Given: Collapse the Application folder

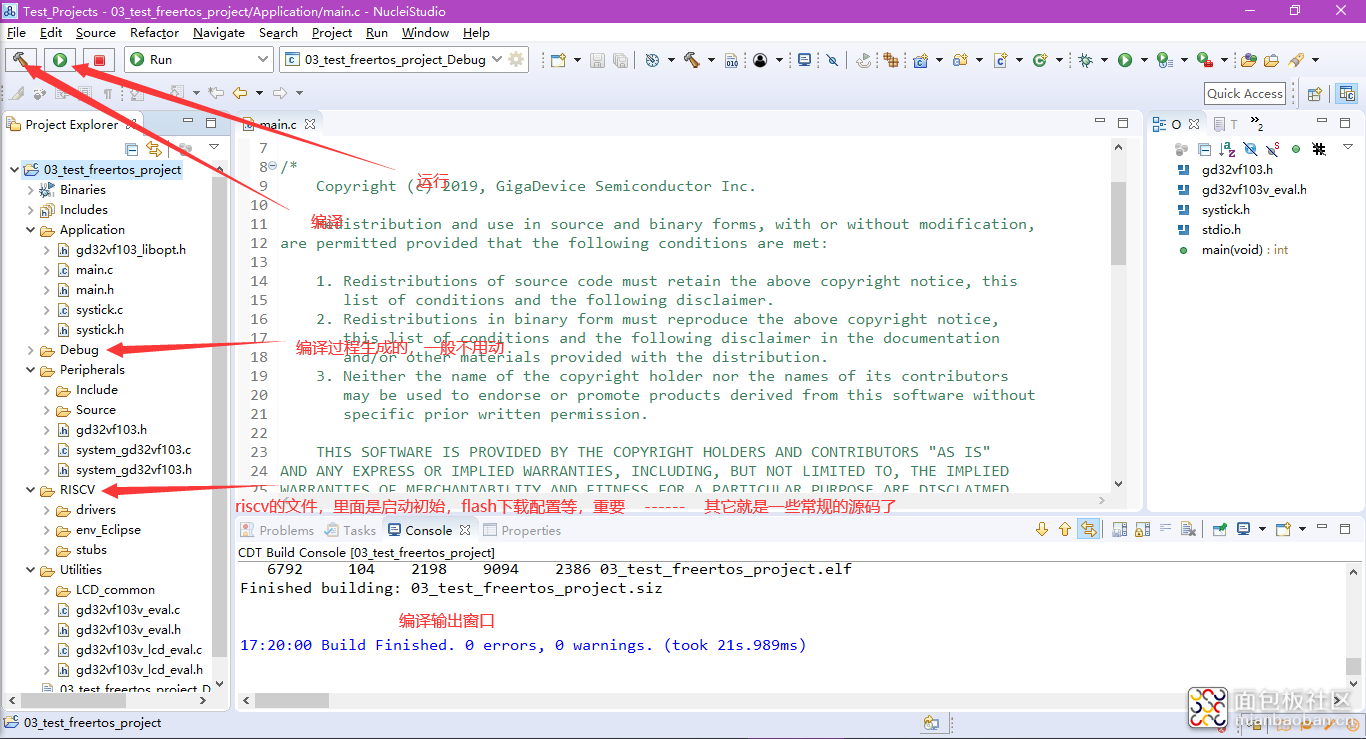Looking at the screenshot, I should click(30, 229).
